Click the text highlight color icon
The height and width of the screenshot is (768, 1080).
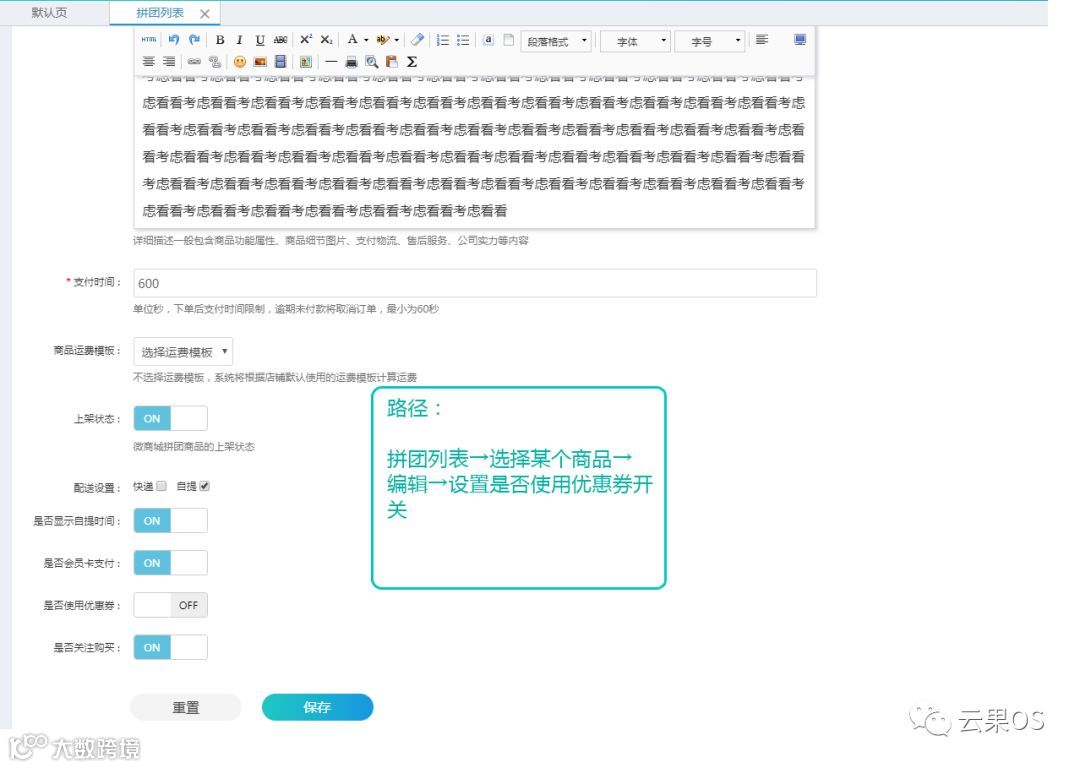(382, 40)
